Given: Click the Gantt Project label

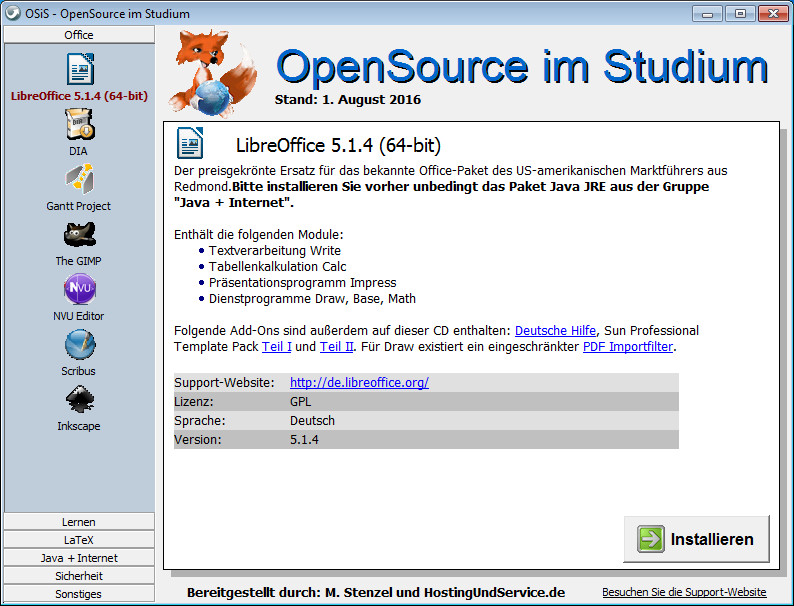Looking at the screenshot, I should tap(78, 206).
